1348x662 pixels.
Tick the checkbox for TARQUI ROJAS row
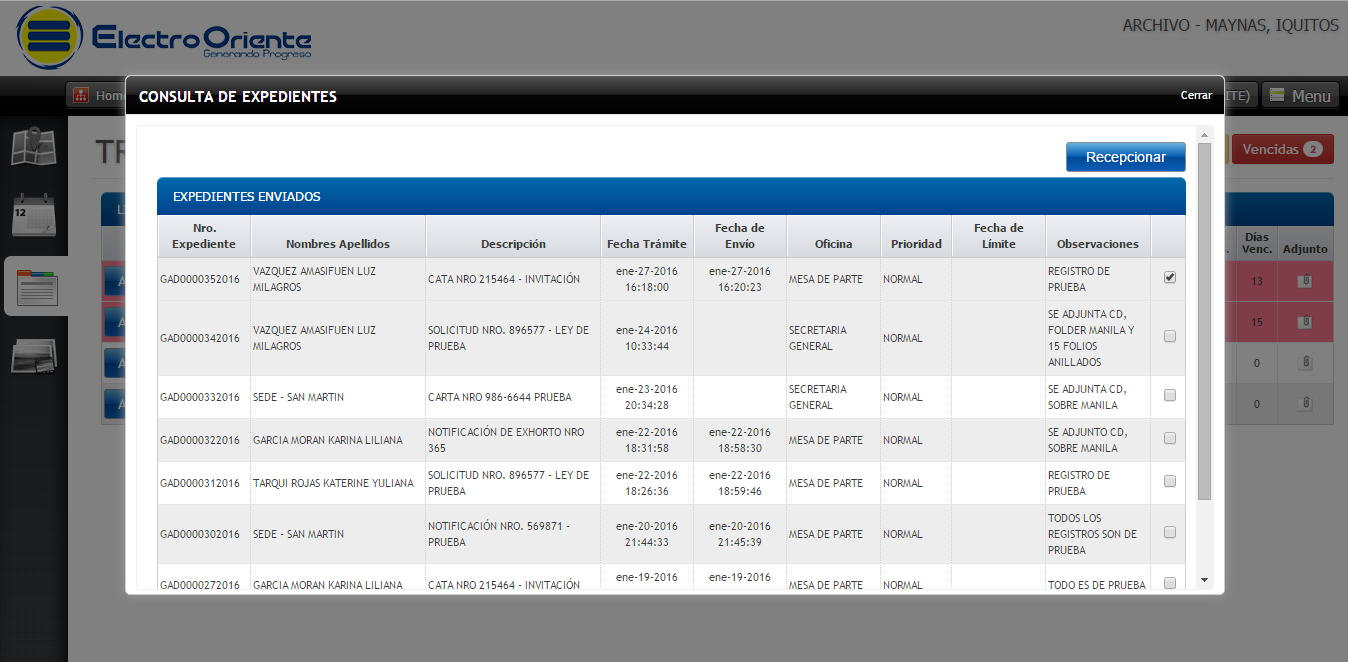point(1169,482)
